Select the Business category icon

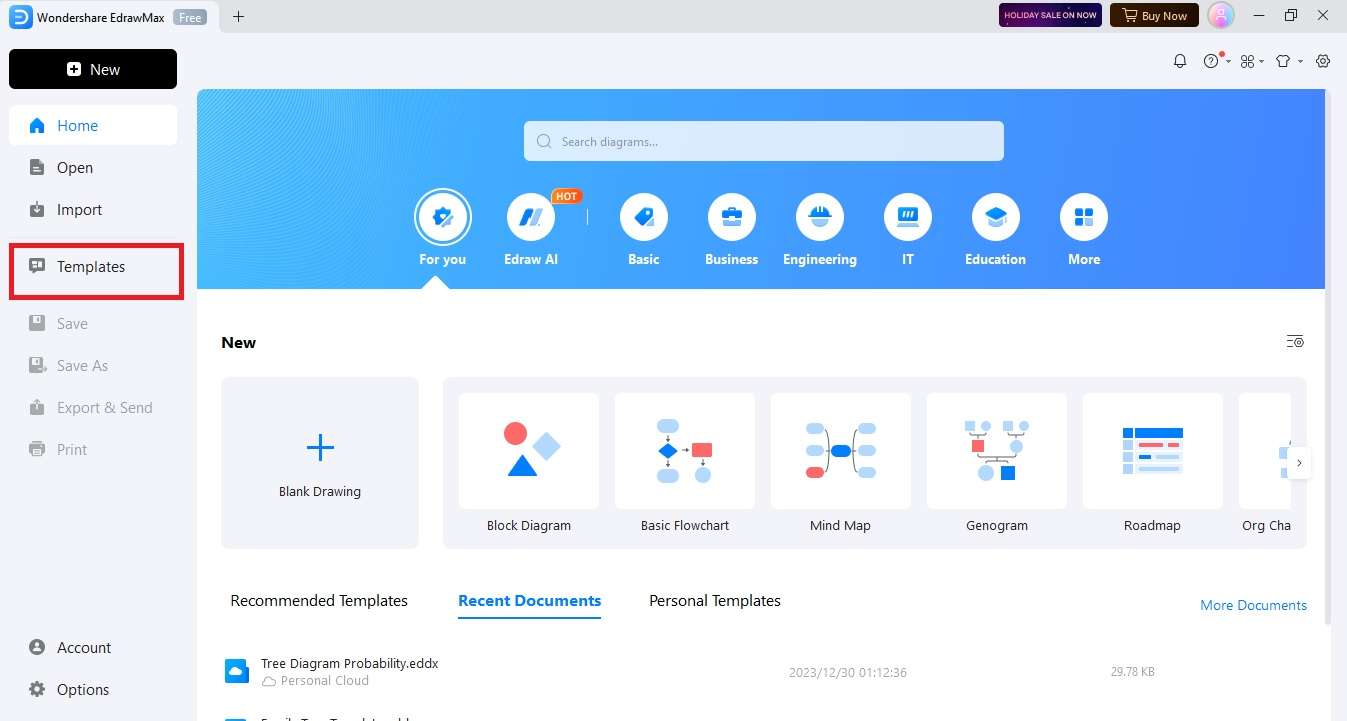coord(732,217)
